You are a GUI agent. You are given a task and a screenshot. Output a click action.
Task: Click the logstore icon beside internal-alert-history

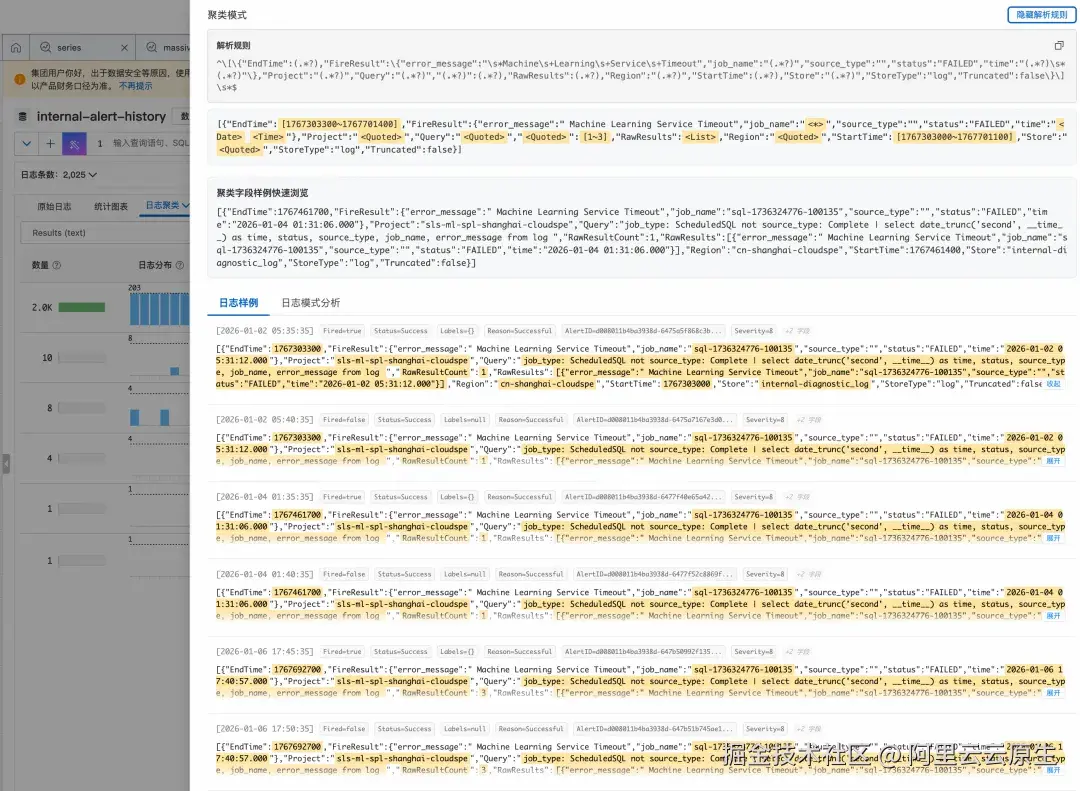[x=23, y=116]
